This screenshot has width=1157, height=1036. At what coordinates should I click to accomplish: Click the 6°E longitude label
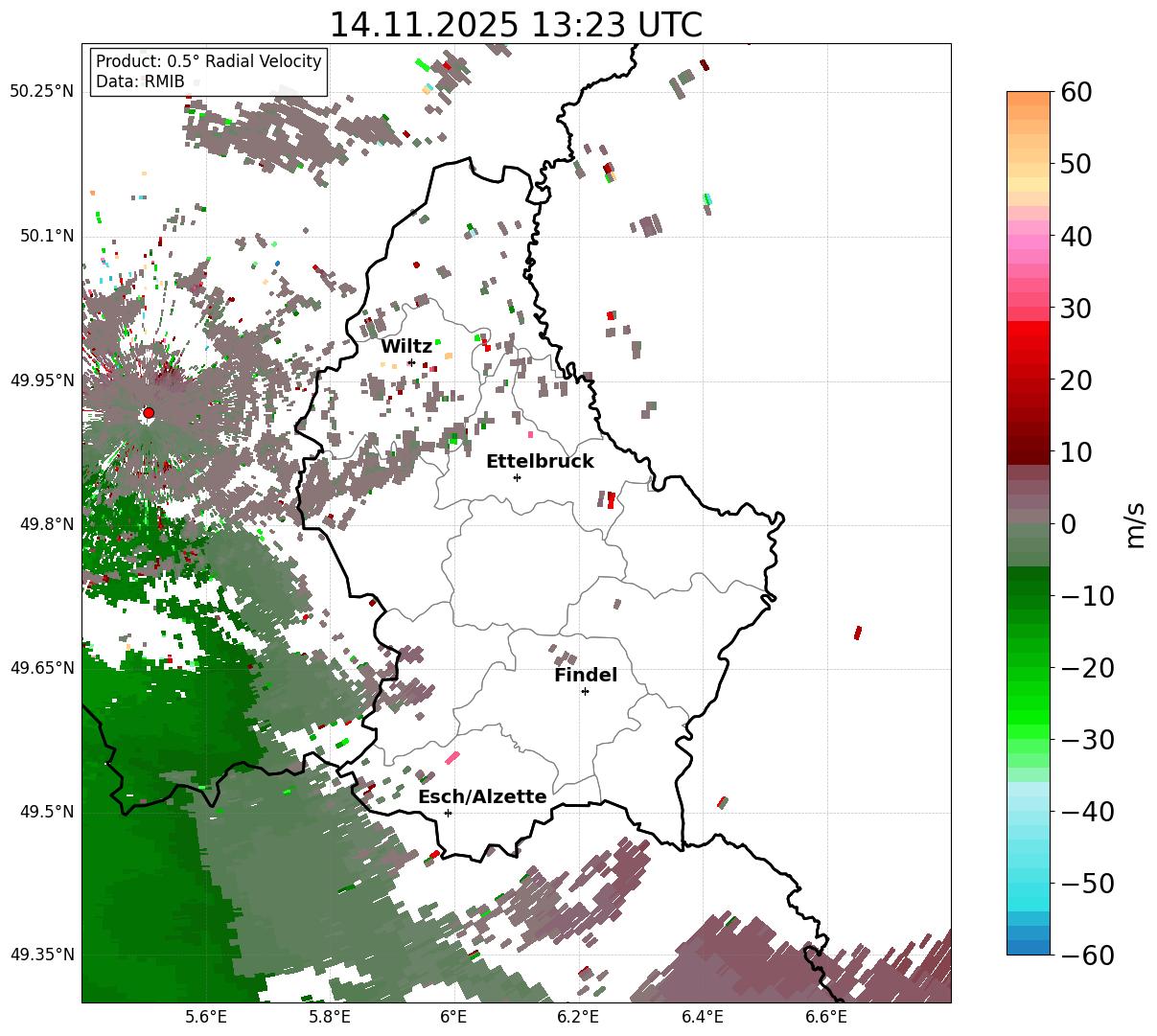pos(454,1017)
